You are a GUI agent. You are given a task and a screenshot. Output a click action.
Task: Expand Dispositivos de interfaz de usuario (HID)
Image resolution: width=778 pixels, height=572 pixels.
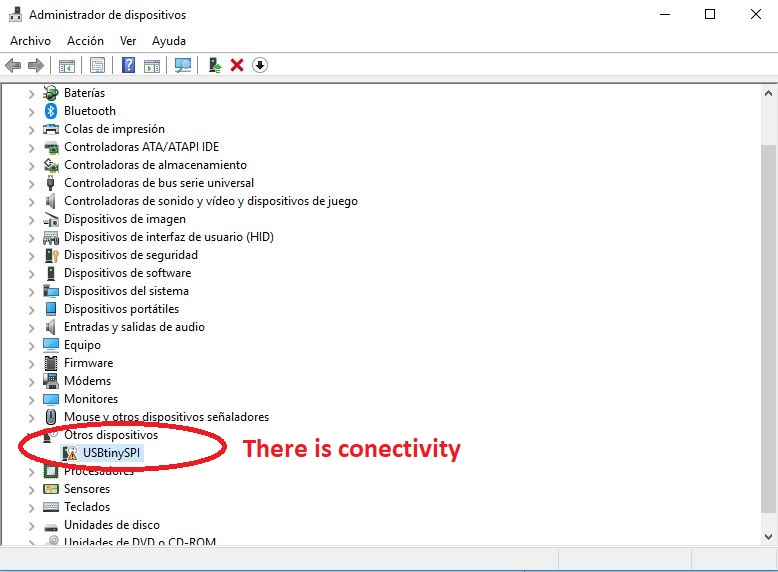(31, 238)
